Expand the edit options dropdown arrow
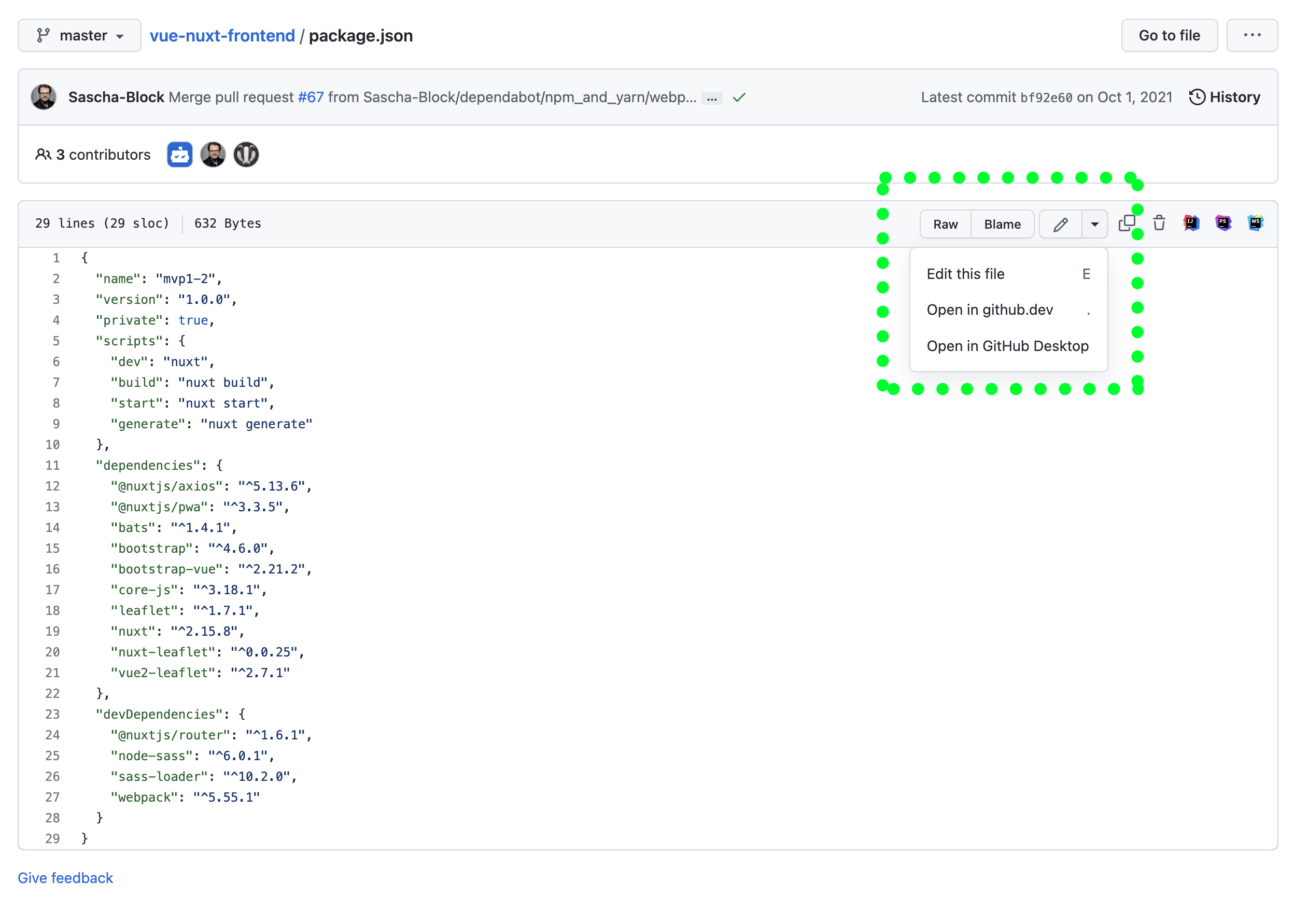The height and width of the screenshot is (924, 1294). (1094, 223)
